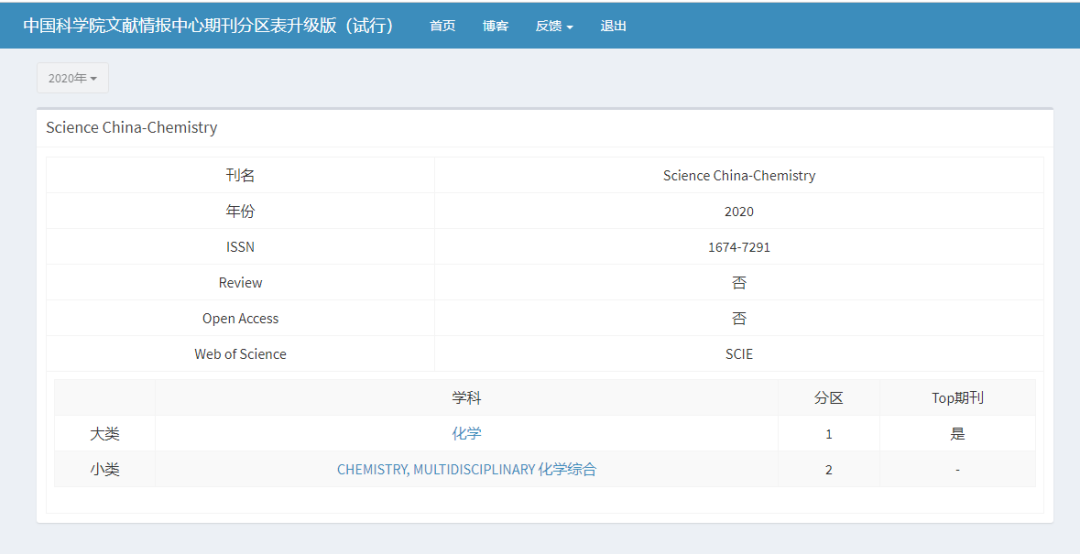Viewport: 1080px width, 554px height.
Task: Select the 否 value in the Open Access row
Action: coord(739,318)
